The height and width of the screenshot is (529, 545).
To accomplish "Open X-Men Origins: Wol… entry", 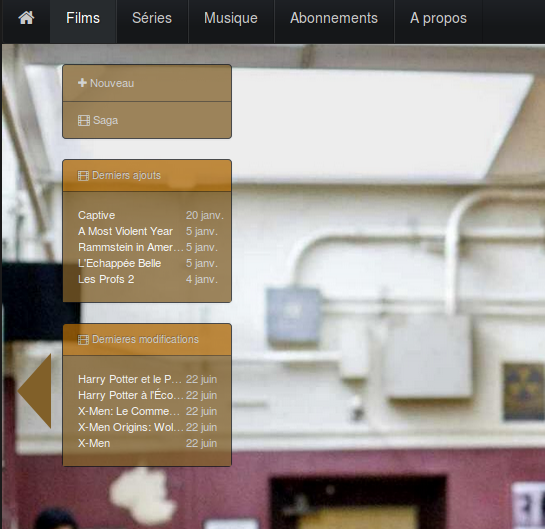I will point(131,427).
